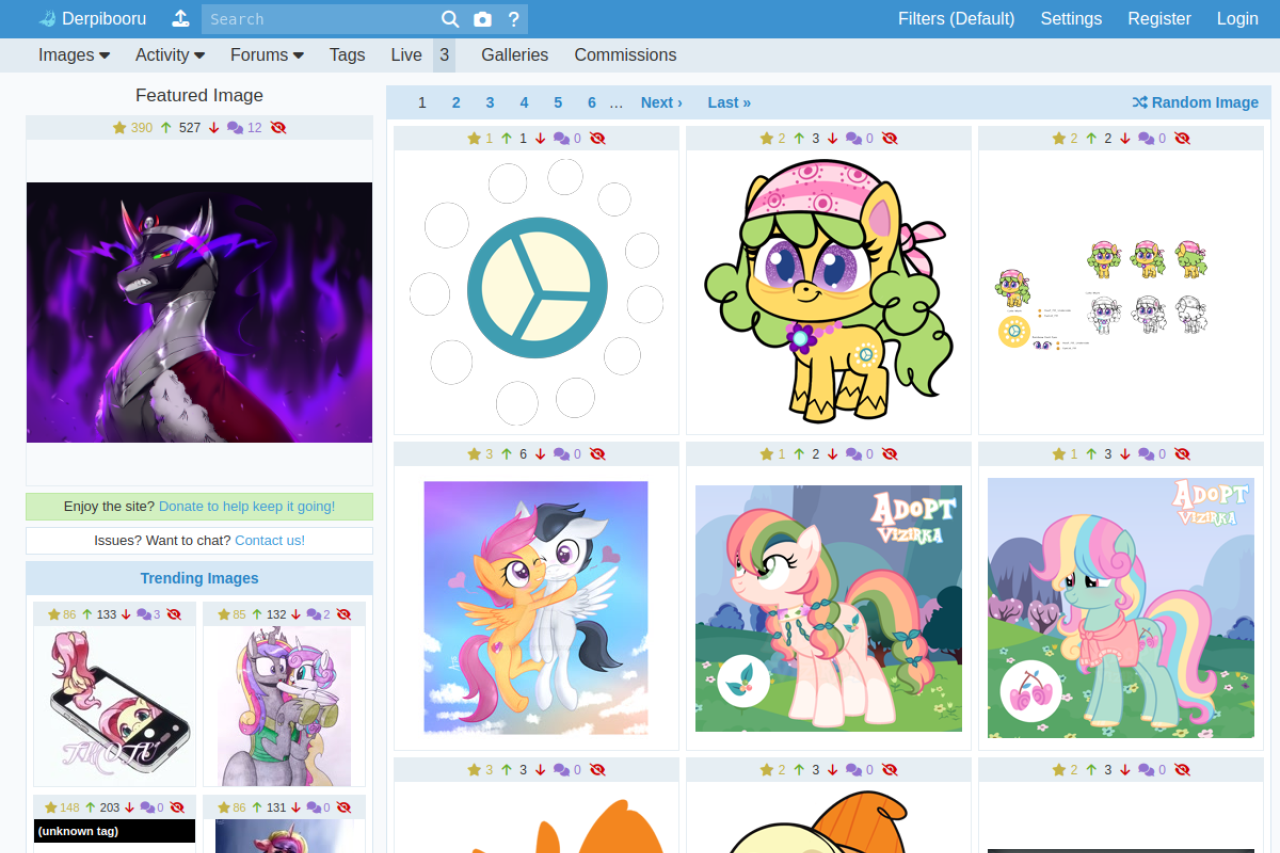Viewport: 1280px width, 853px height.
Task: Hide the featured image using the eye icon
Action: click(x=278, y=127)
